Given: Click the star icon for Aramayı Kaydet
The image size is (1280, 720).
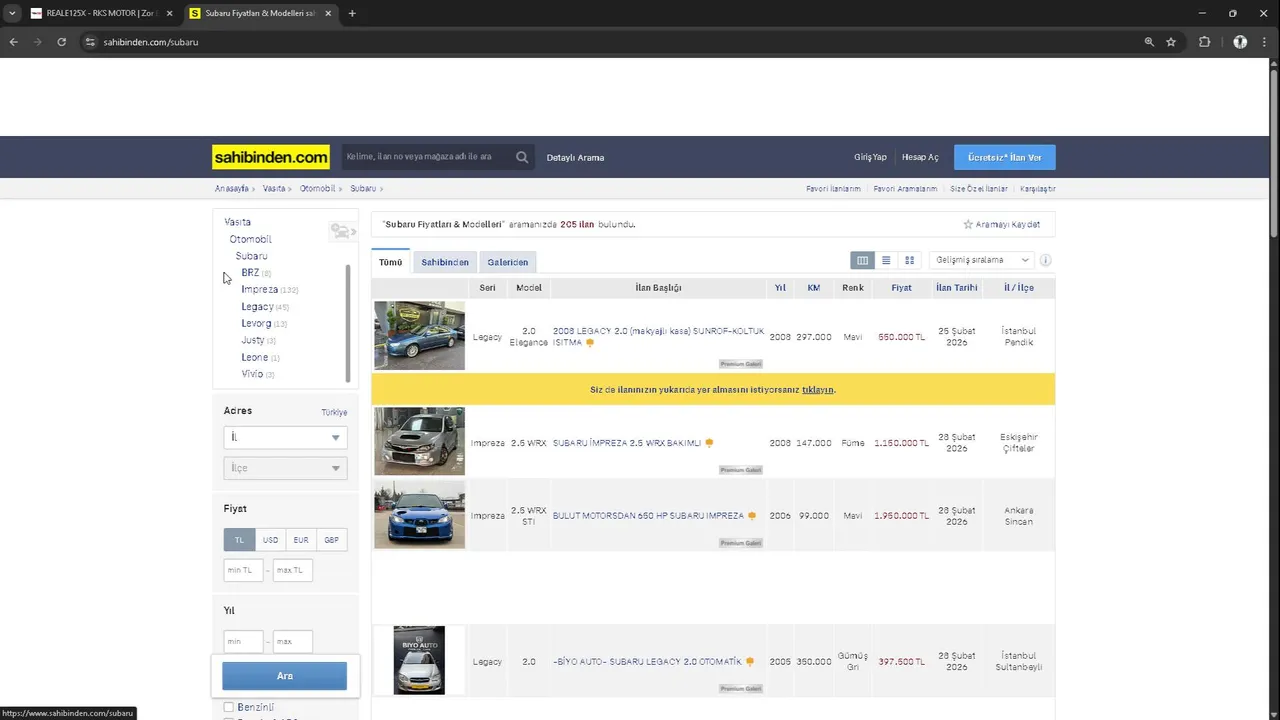Looking at the screenshot, I should tap(968, 224).
